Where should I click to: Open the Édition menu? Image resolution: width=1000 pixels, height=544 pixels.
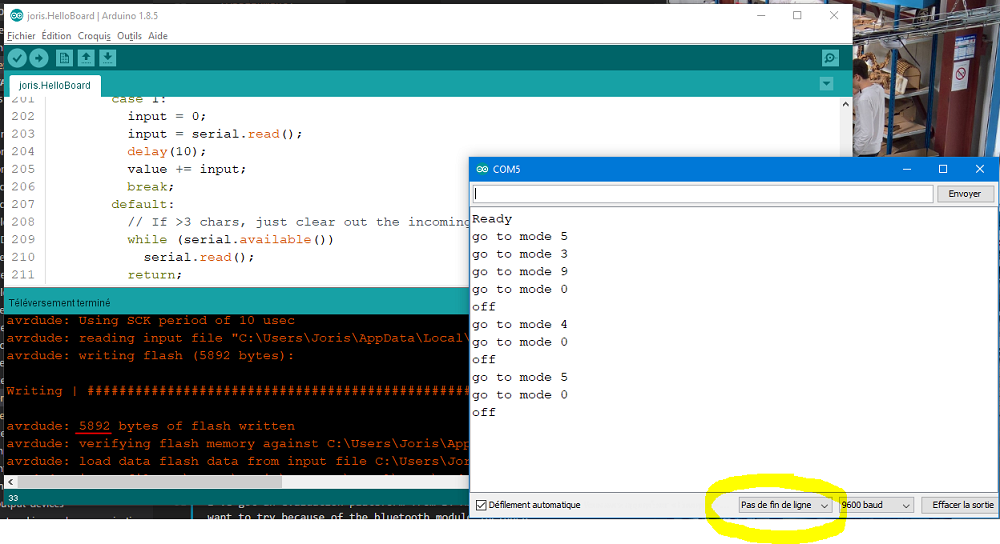point(56,36)
